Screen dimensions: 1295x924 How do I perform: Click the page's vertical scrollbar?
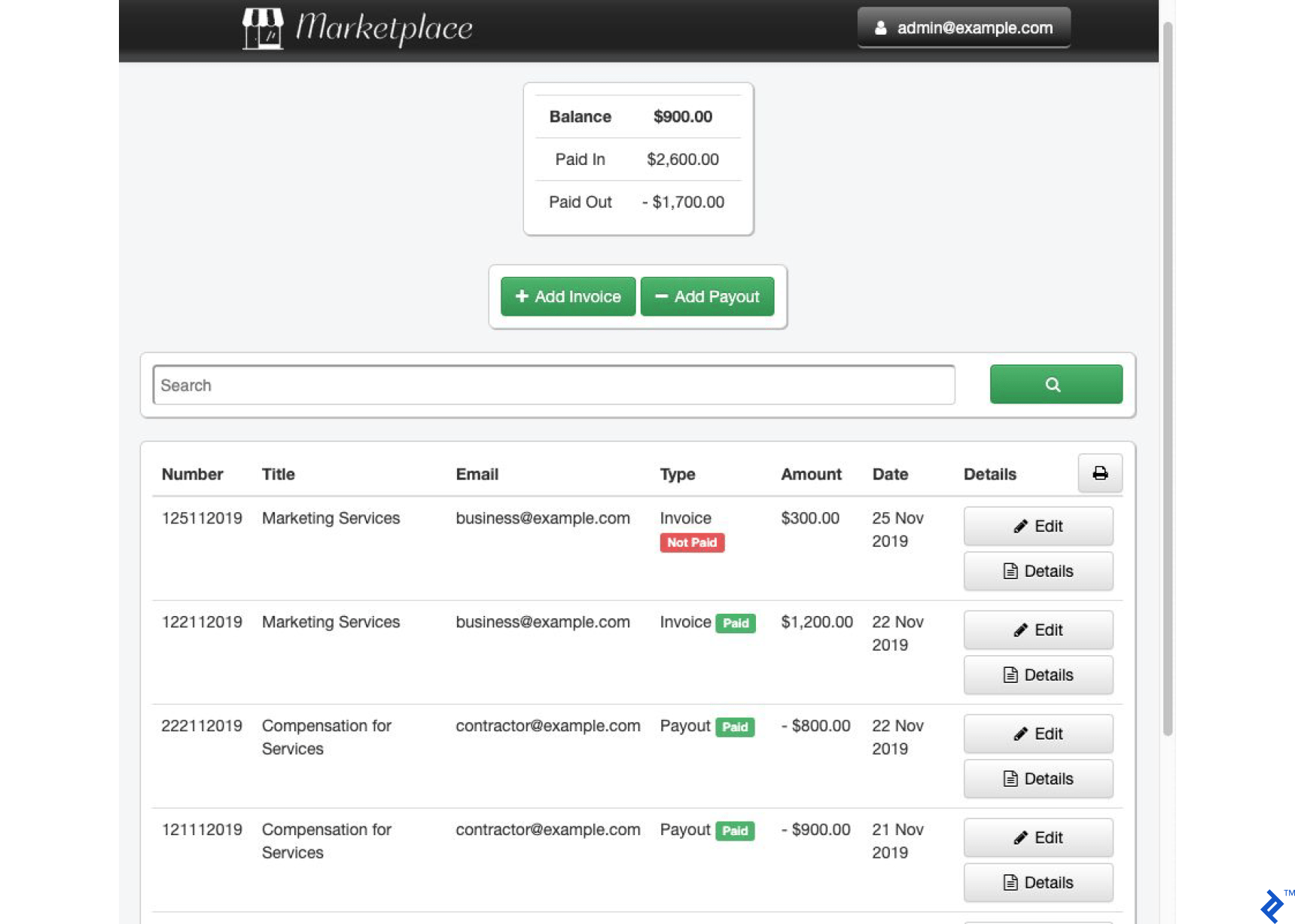coord(1168,377)
